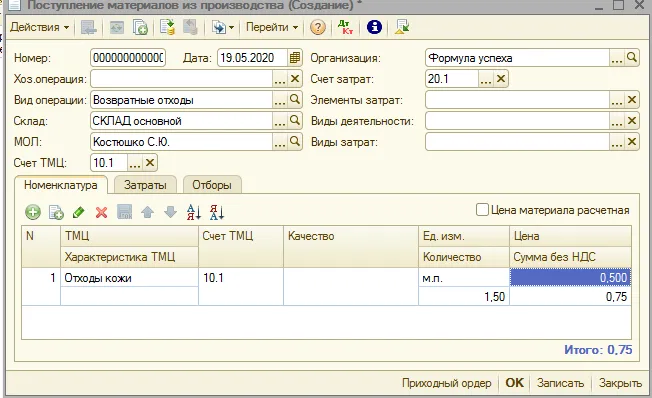Viewport: 652px width, 398px height.
Task: Click the magnifier icon for МОЛ
Action: point(295,142)
